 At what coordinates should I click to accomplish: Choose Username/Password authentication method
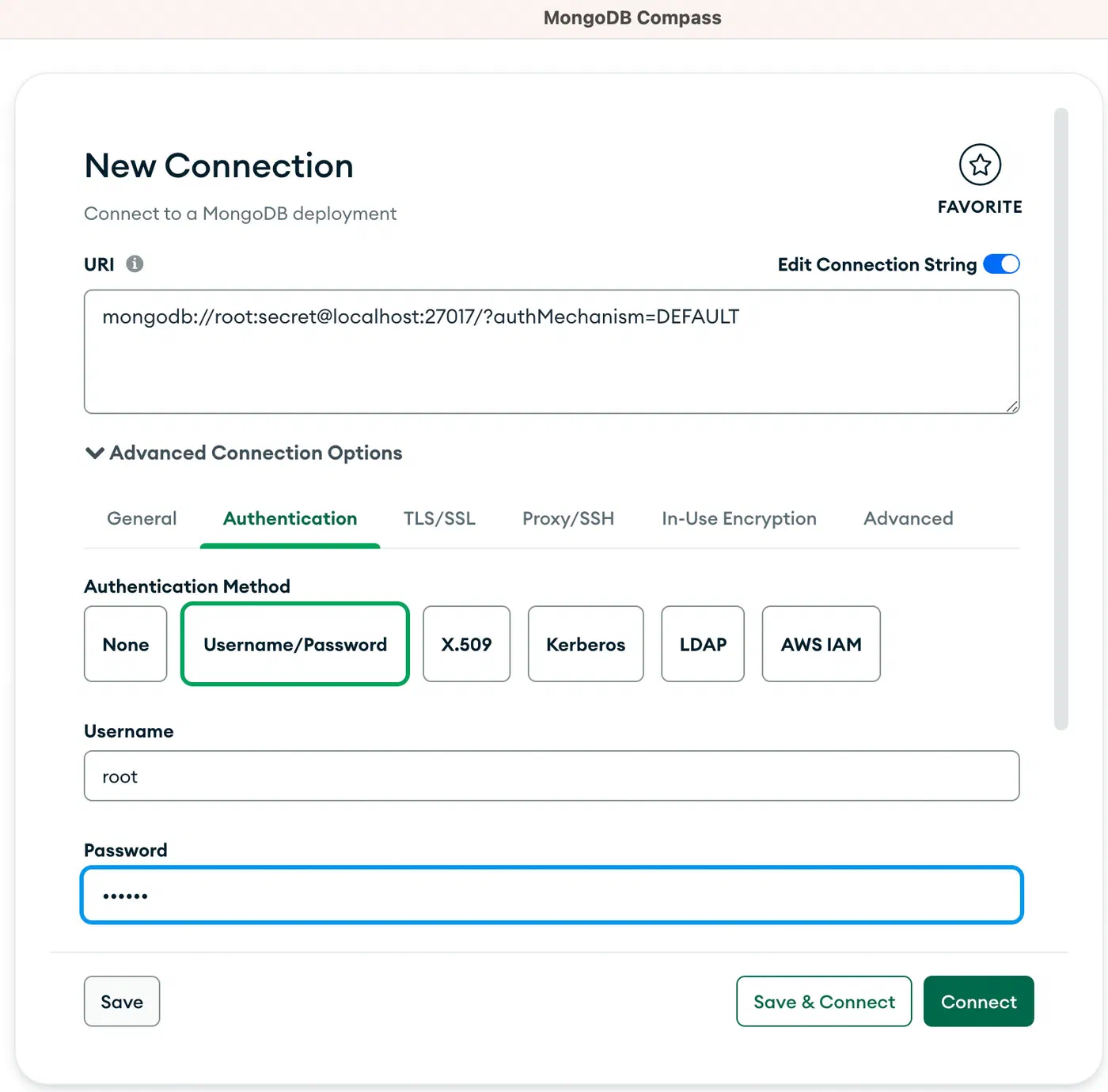coord(295,644)
